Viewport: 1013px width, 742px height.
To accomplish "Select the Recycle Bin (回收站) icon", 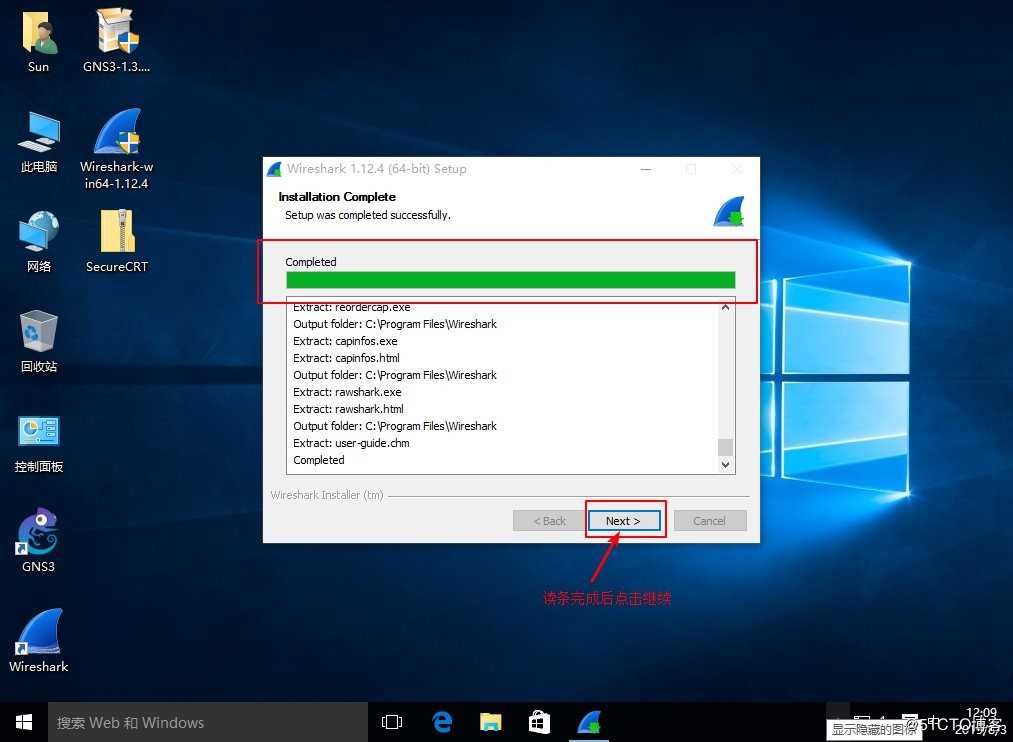I will (39, 341).
